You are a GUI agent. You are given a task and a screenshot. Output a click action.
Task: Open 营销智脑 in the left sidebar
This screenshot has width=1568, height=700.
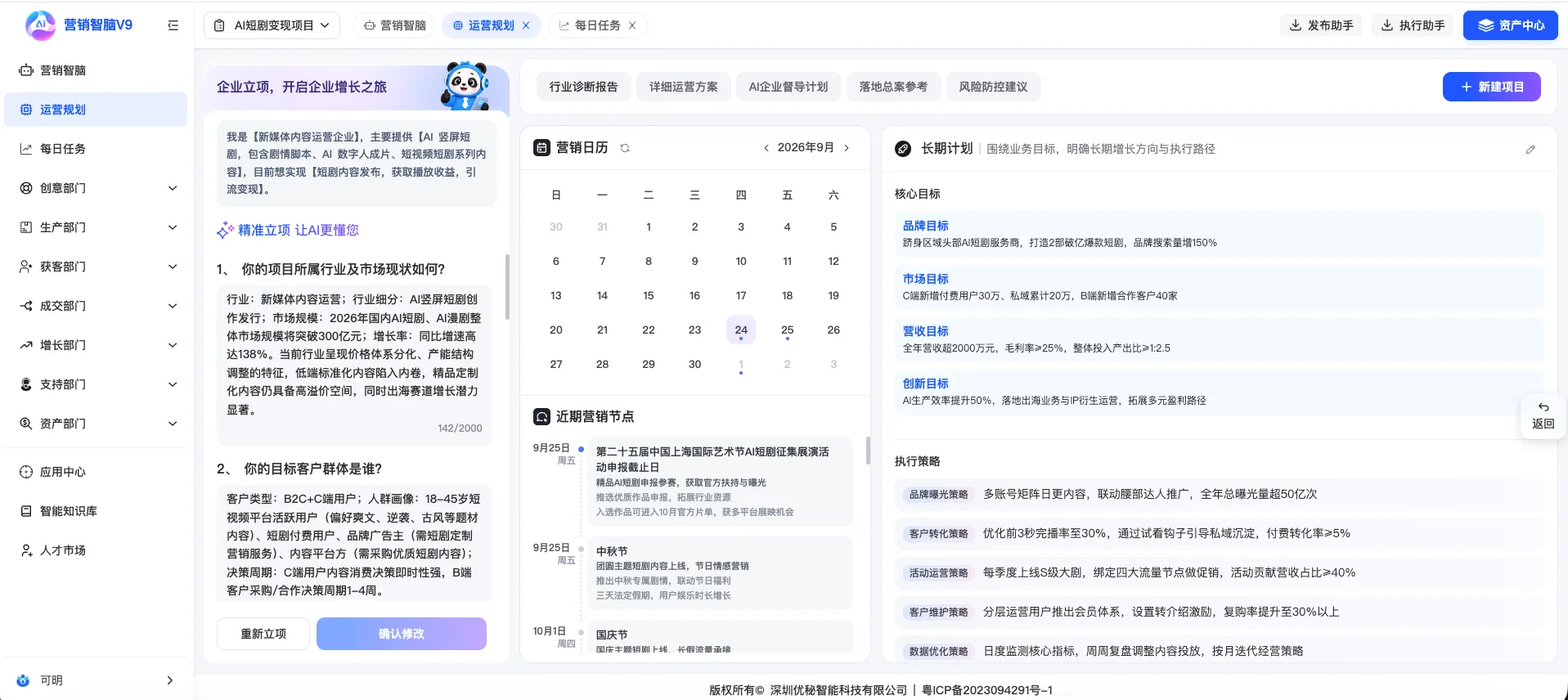pyautogui.click(x=96, y=70)
